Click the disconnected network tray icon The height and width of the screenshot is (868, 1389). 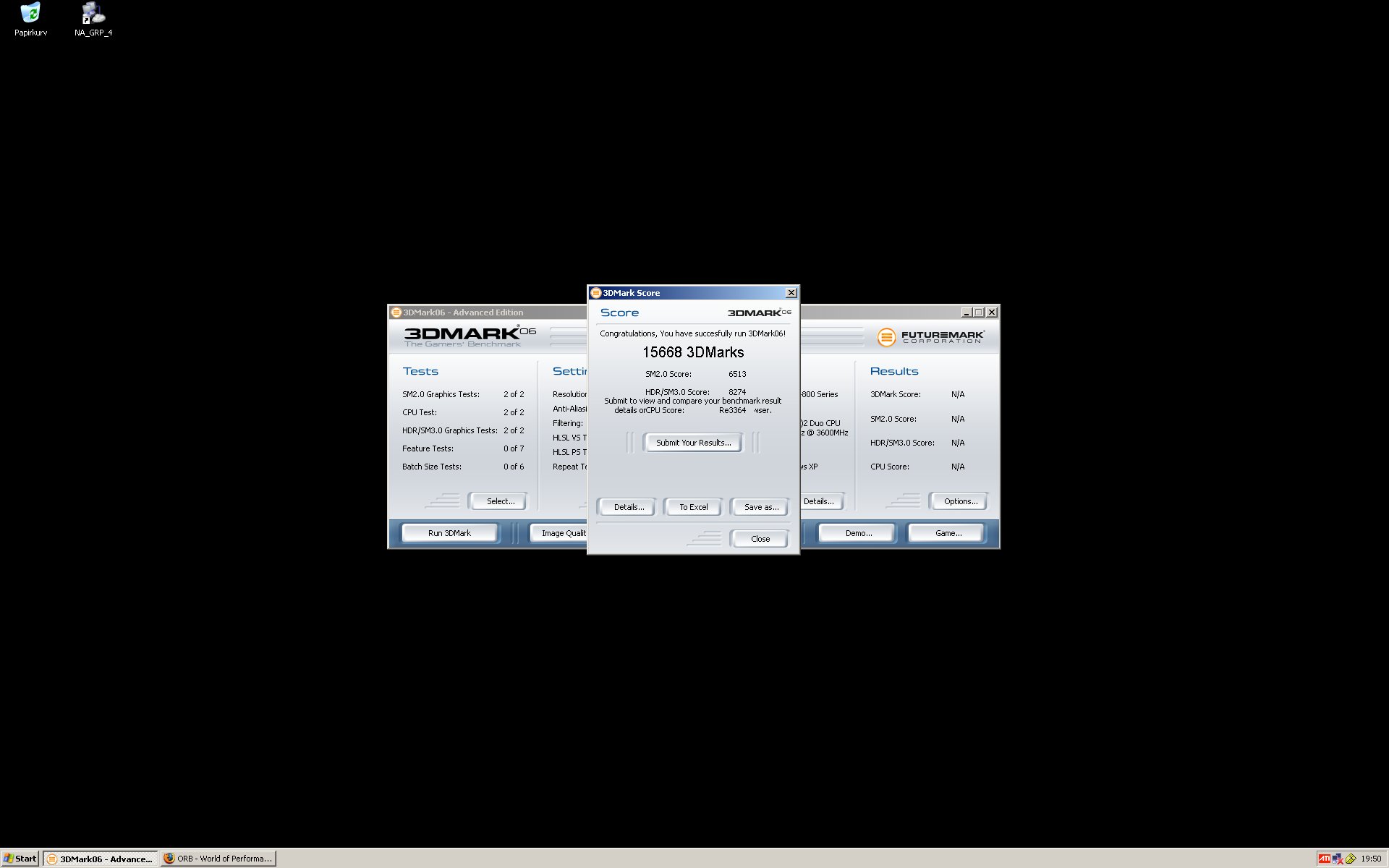(1337, 859)
